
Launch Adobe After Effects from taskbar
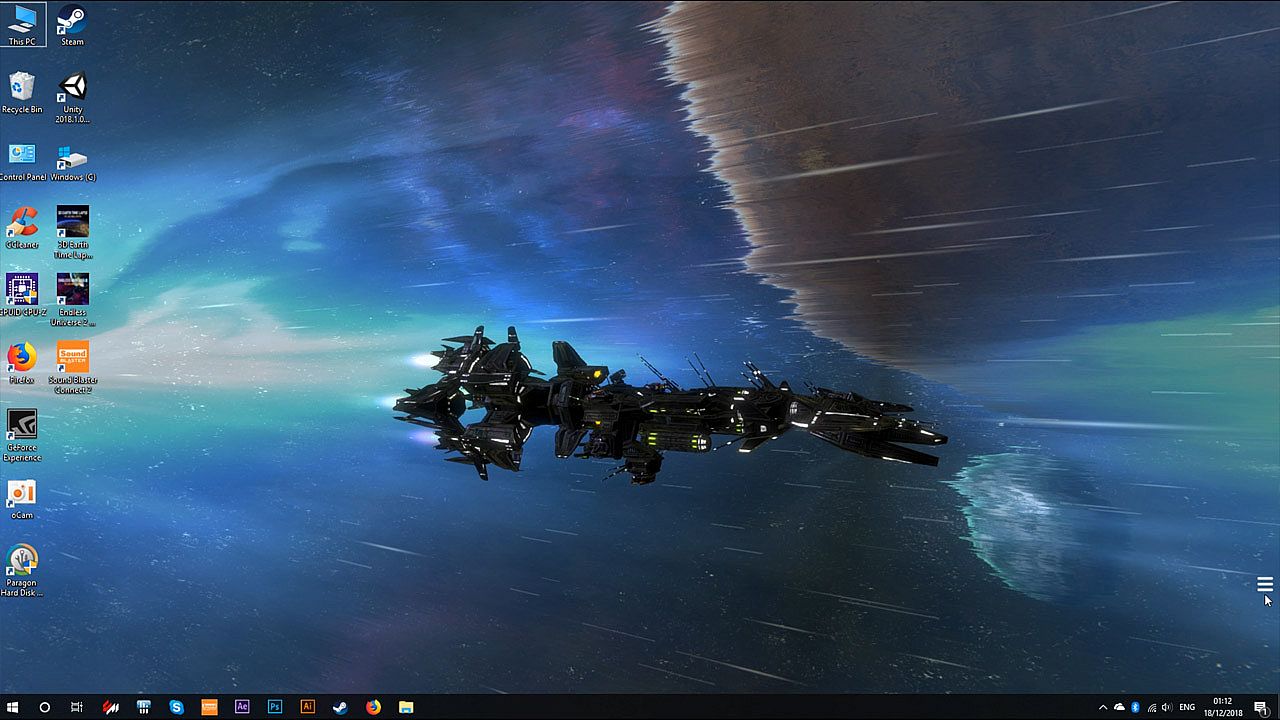pos(242,707)
